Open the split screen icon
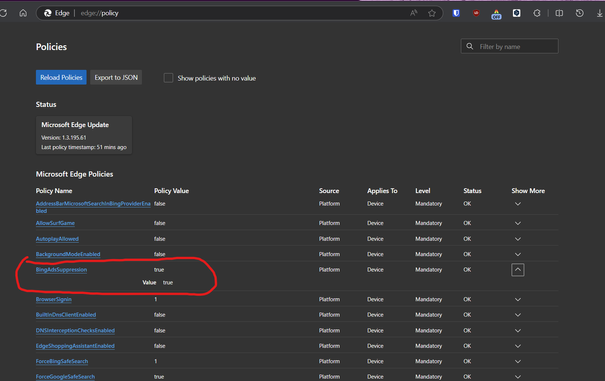This screenshot has width=605, height=381. 559,13
